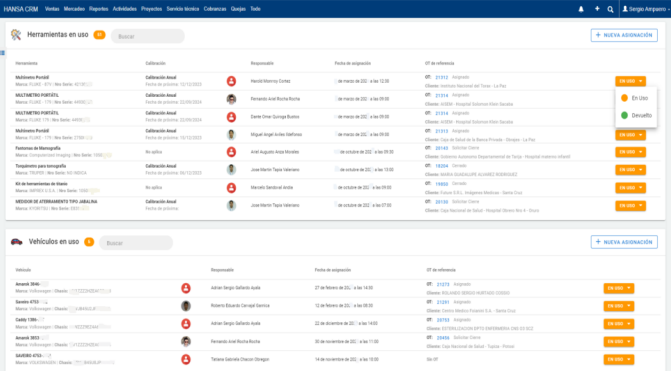Open the Actividades menu
Viewport: 671px width, 371px height.
[x=125, y=9]
